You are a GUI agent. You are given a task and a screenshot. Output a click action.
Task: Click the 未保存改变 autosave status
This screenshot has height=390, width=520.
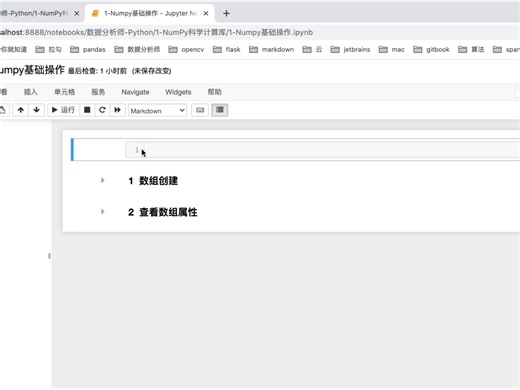pyautogui.click(x=152, y=71)
